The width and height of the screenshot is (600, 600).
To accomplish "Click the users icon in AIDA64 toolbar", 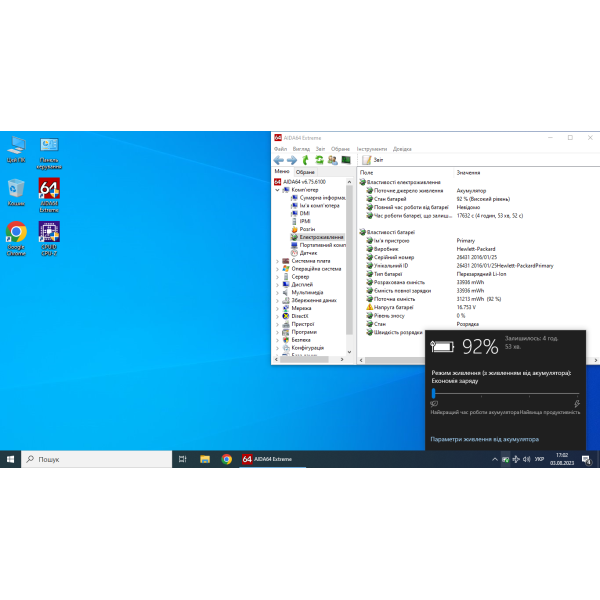I will [333, 160].
